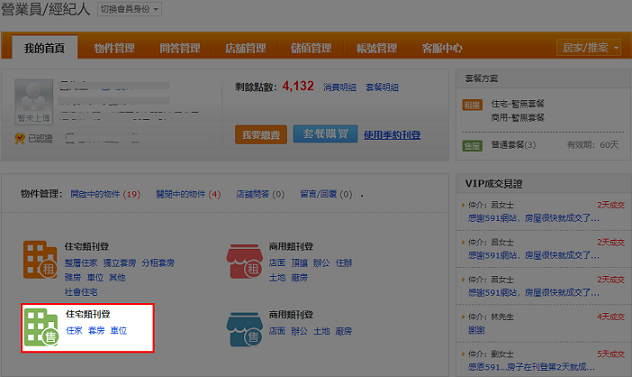Screen dimensions: 632x377
Task: Go to the 客服中心 tab
Action: [442, 48]
